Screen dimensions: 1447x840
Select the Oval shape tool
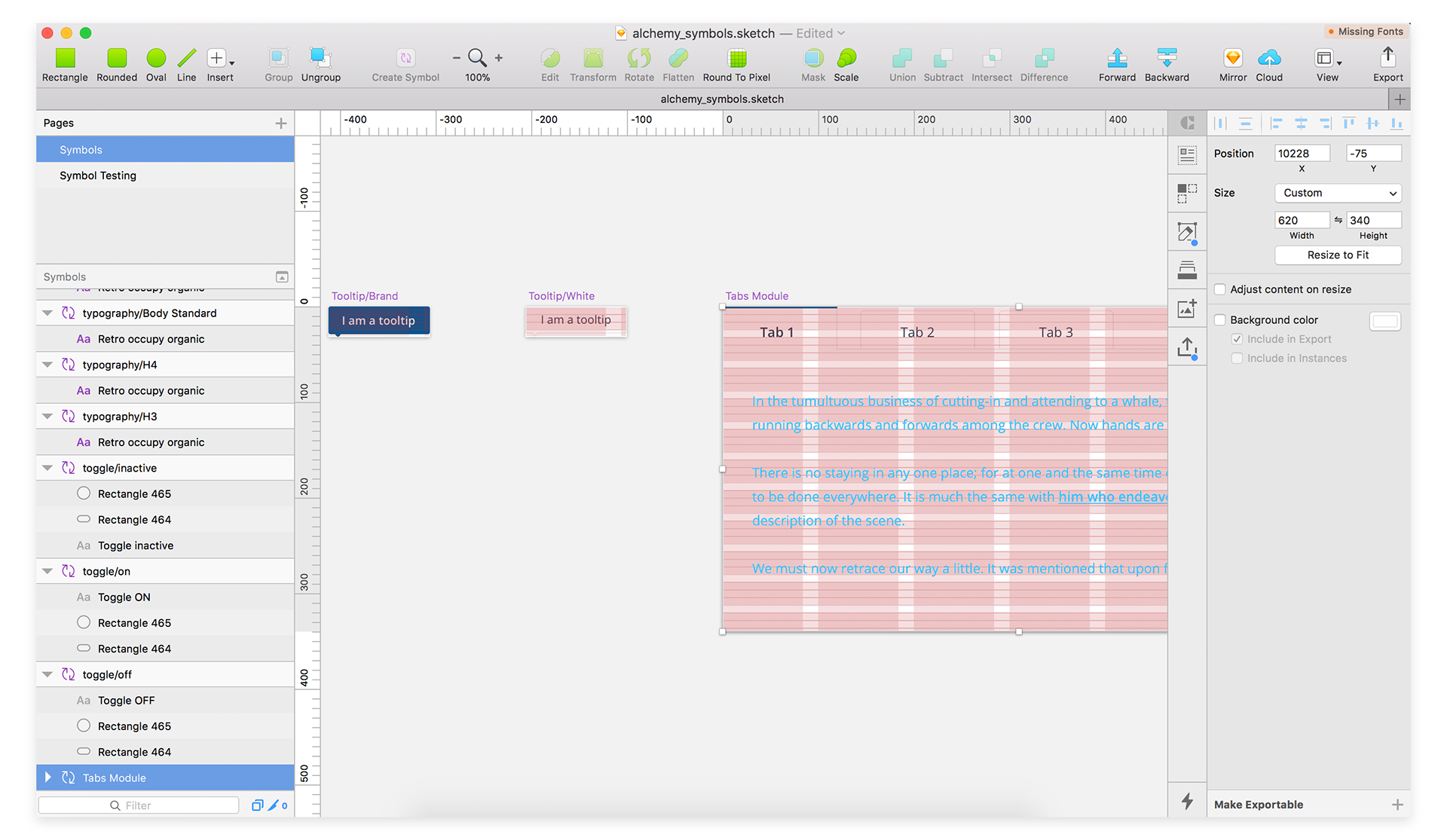pyautogui.click(x=156, y=58)
